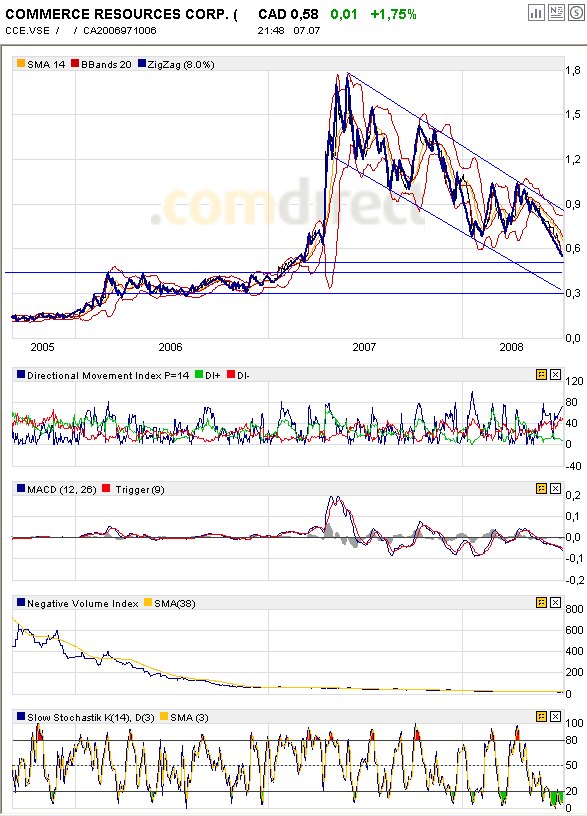587x816 pixels.
Task: Click the 2005 year label on axis
Action: tap(42, 347)
